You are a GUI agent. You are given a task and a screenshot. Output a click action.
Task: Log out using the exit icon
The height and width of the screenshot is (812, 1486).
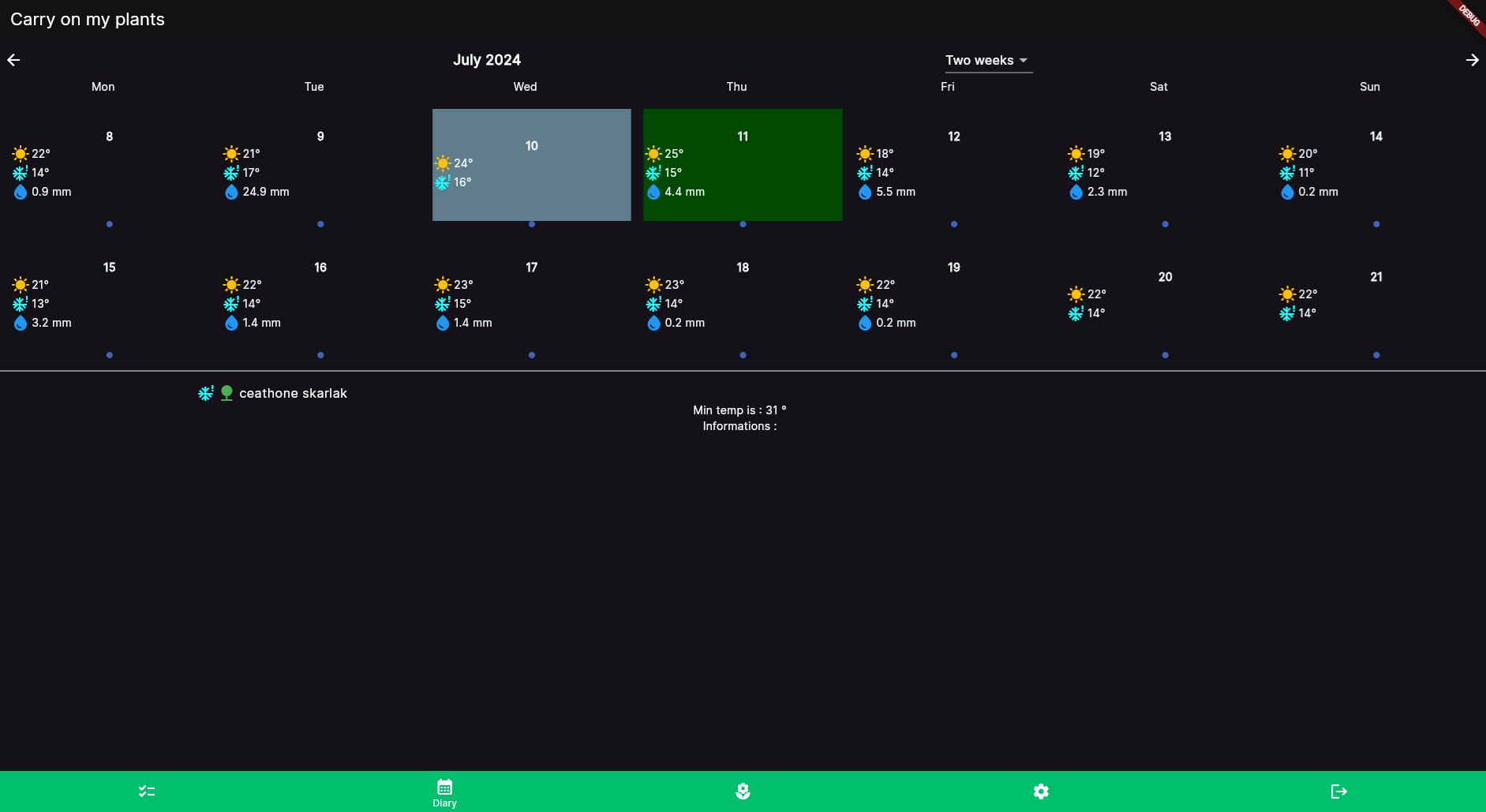pos(1339,790)
